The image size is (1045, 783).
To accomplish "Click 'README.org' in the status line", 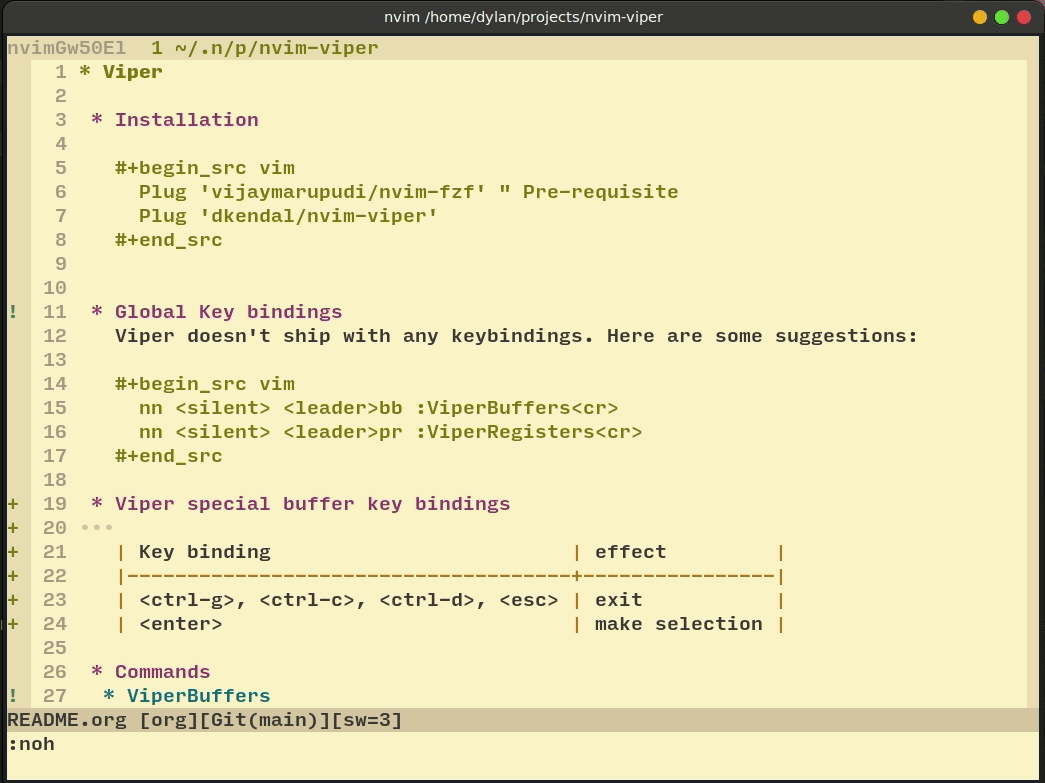I will point(67,720).
